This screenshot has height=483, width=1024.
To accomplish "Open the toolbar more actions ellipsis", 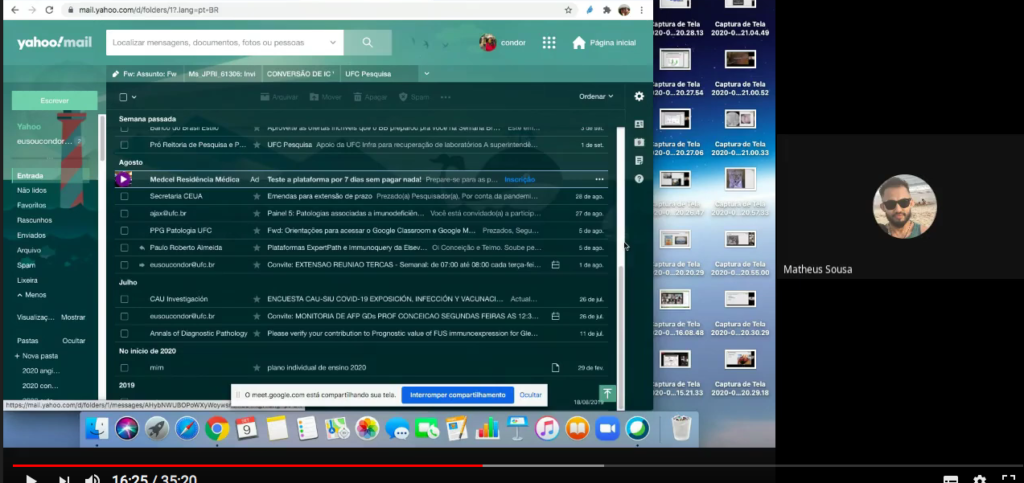I will point(445,97).
